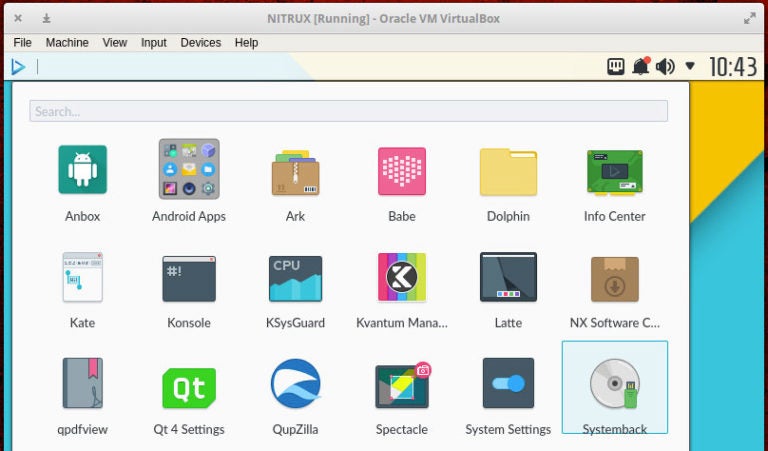The height and width of the screenshot is (451, 768).
Task: Open Ark archive manager
Action: coord(295,172)
